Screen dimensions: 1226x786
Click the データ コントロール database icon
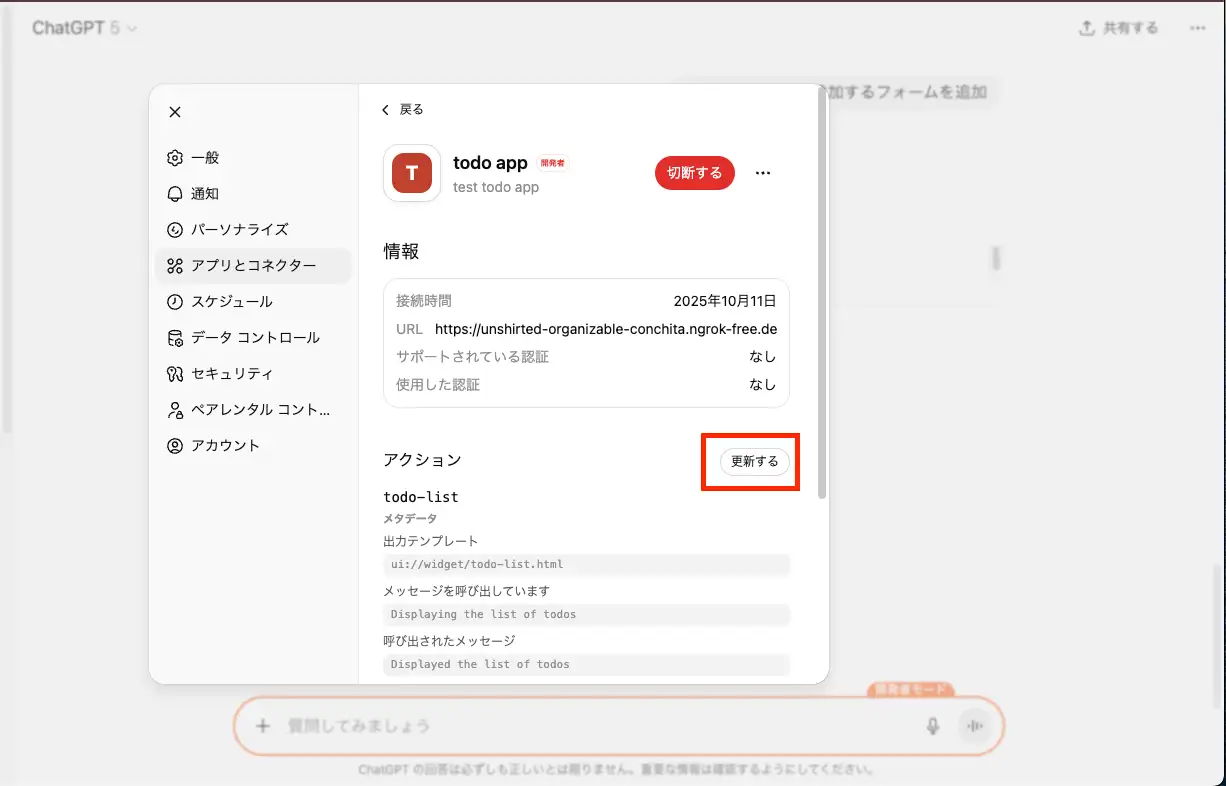click(x=175, y=338)
